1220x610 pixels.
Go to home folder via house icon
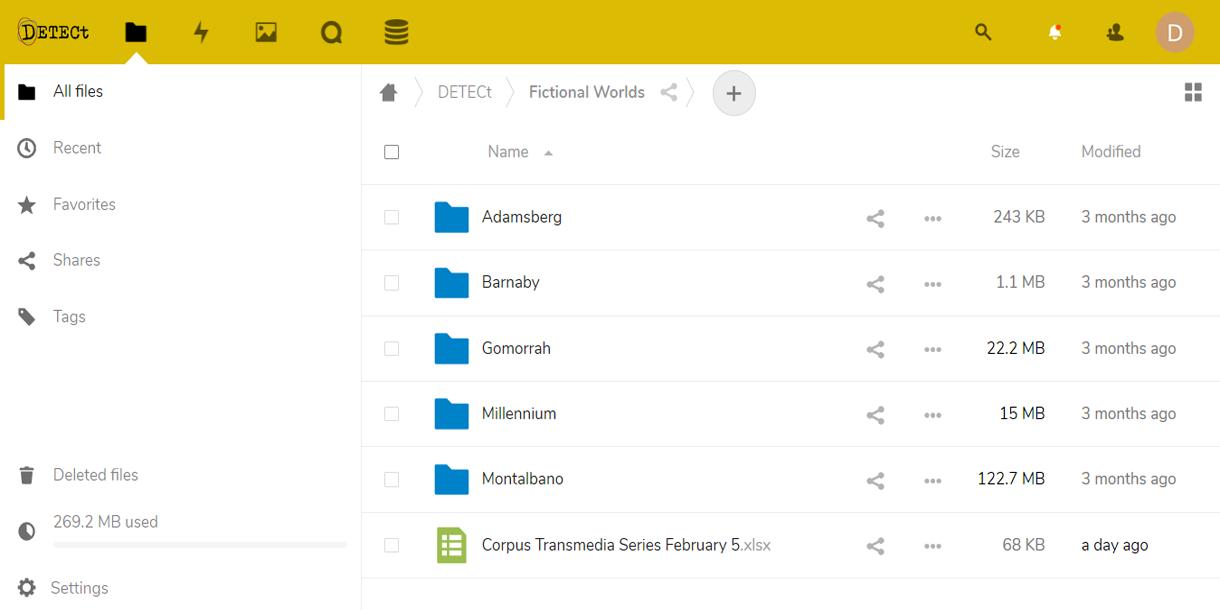click(x=389, y=93)
